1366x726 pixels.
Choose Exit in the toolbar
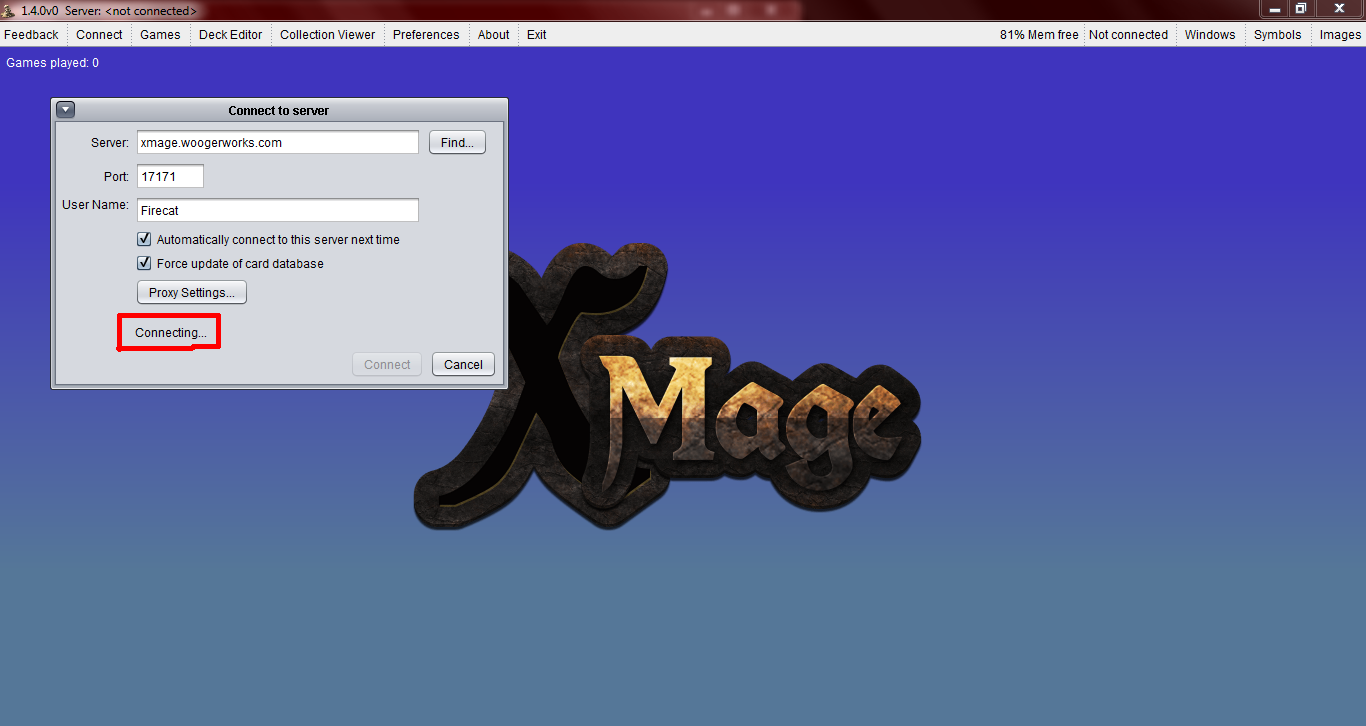[x=537, y=34]
